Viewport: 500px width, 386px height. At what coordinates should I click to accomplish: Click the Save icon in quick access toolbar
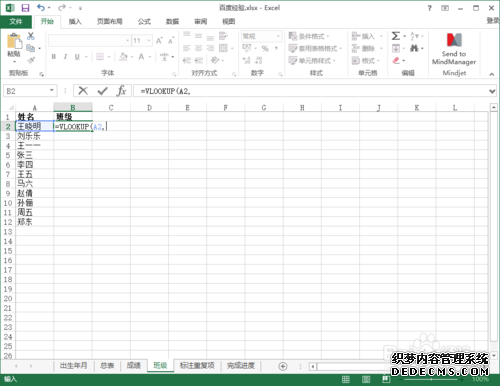[25, 8]
